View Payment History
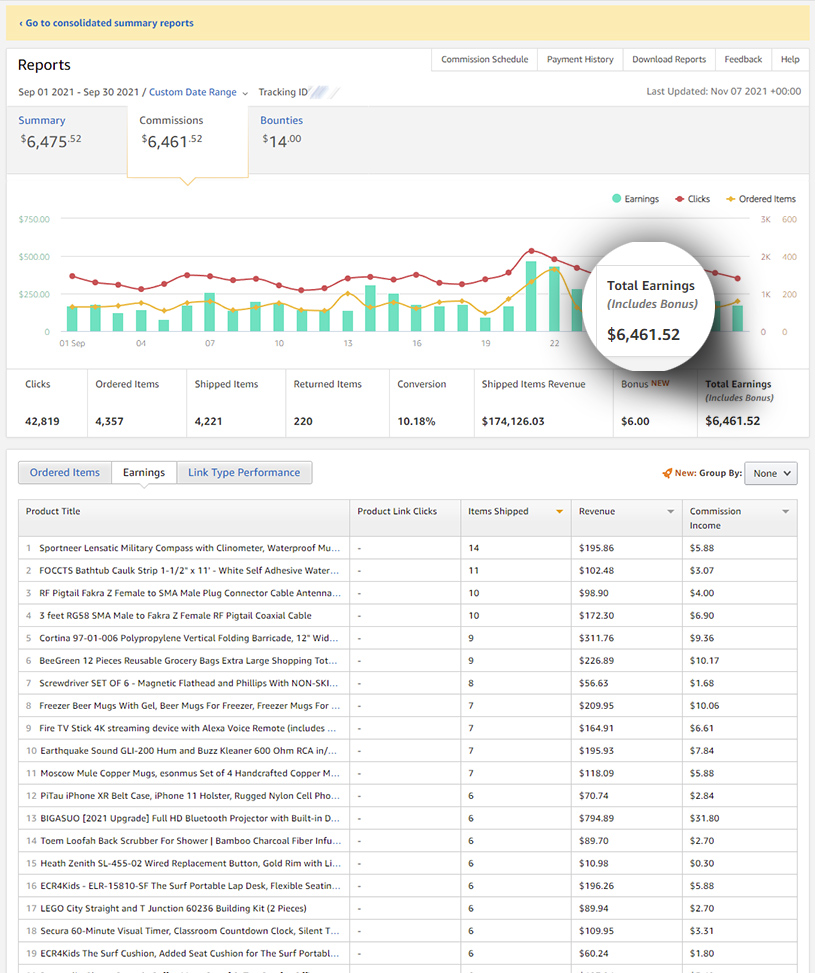815x973 pixels. click(580, 60)
